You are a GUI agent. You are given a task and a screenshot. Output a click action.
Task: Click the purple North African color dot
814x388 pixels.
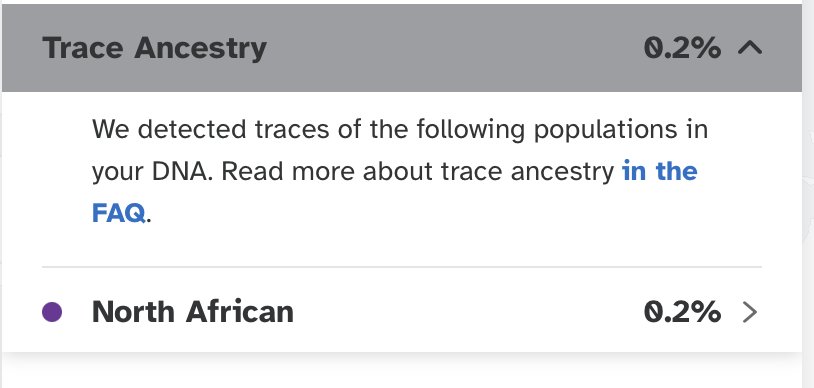coord(52,312)
